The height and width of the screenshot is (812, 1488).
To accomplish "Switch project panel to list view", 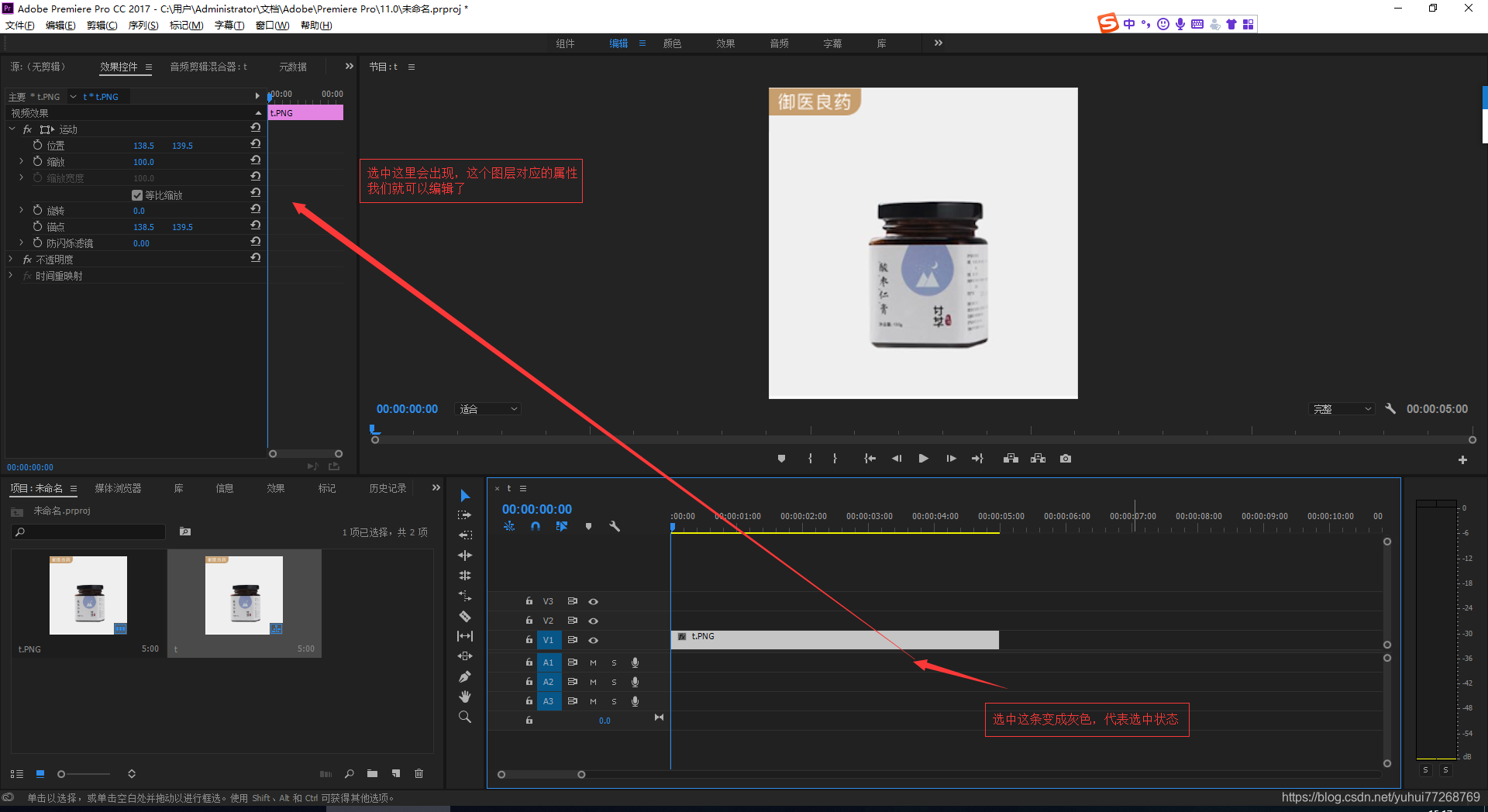I will pos(17,774).
